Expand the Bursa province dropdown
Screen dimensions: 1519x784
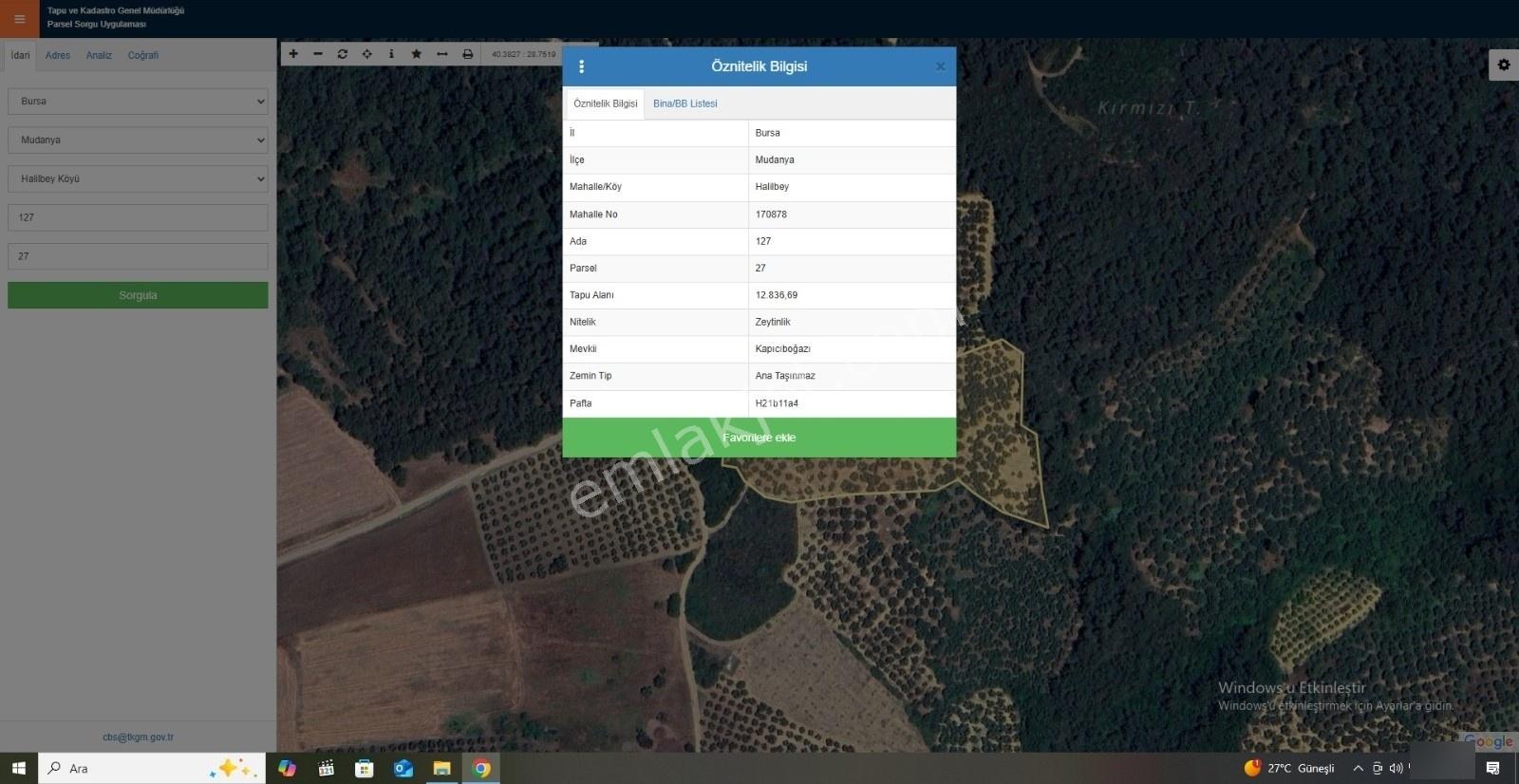tap(138, 102)
